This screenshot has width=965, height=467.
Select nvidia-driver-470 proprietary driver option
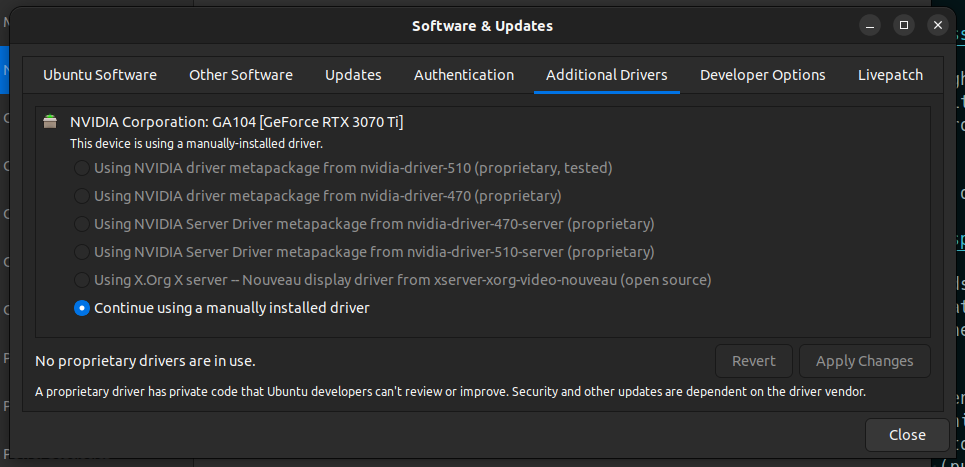(82, 196)
